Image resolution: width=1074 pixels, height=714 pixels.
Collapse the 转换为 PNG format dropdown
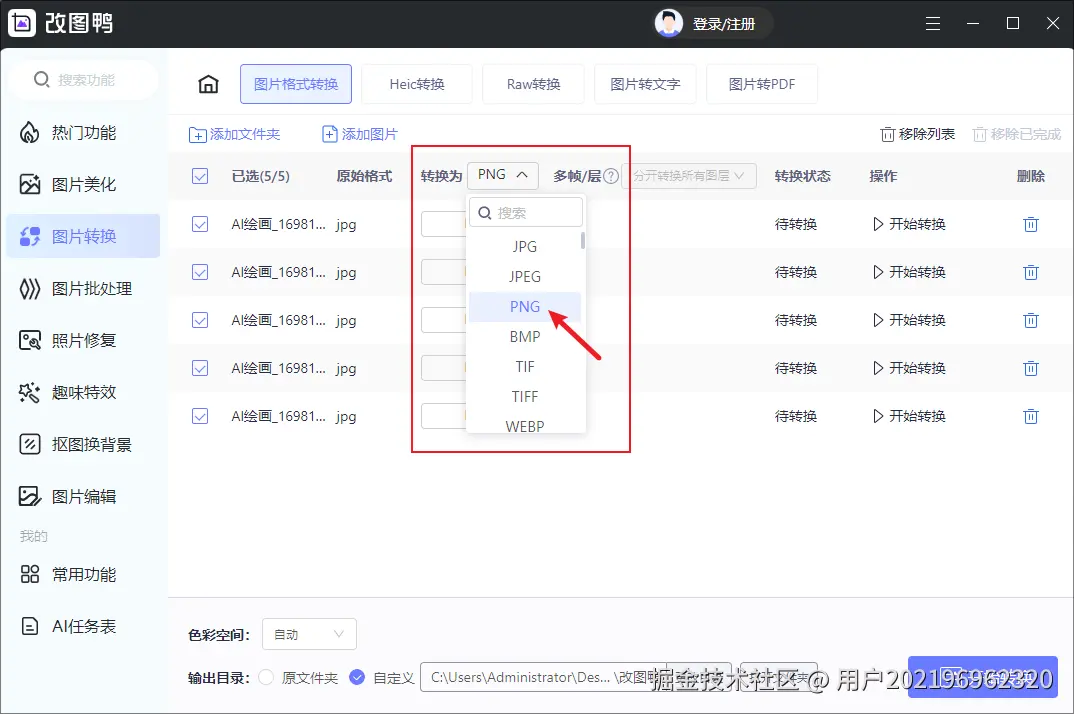[503, 175]
